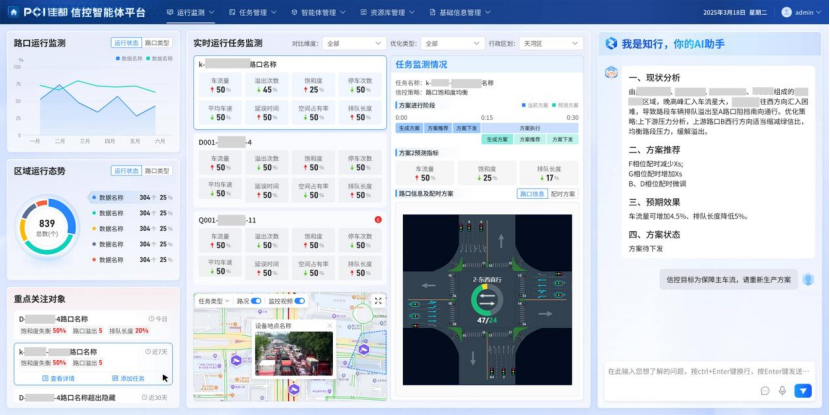
Task: Click the chat bubble icon in input box
Action: tap(765, 391)
